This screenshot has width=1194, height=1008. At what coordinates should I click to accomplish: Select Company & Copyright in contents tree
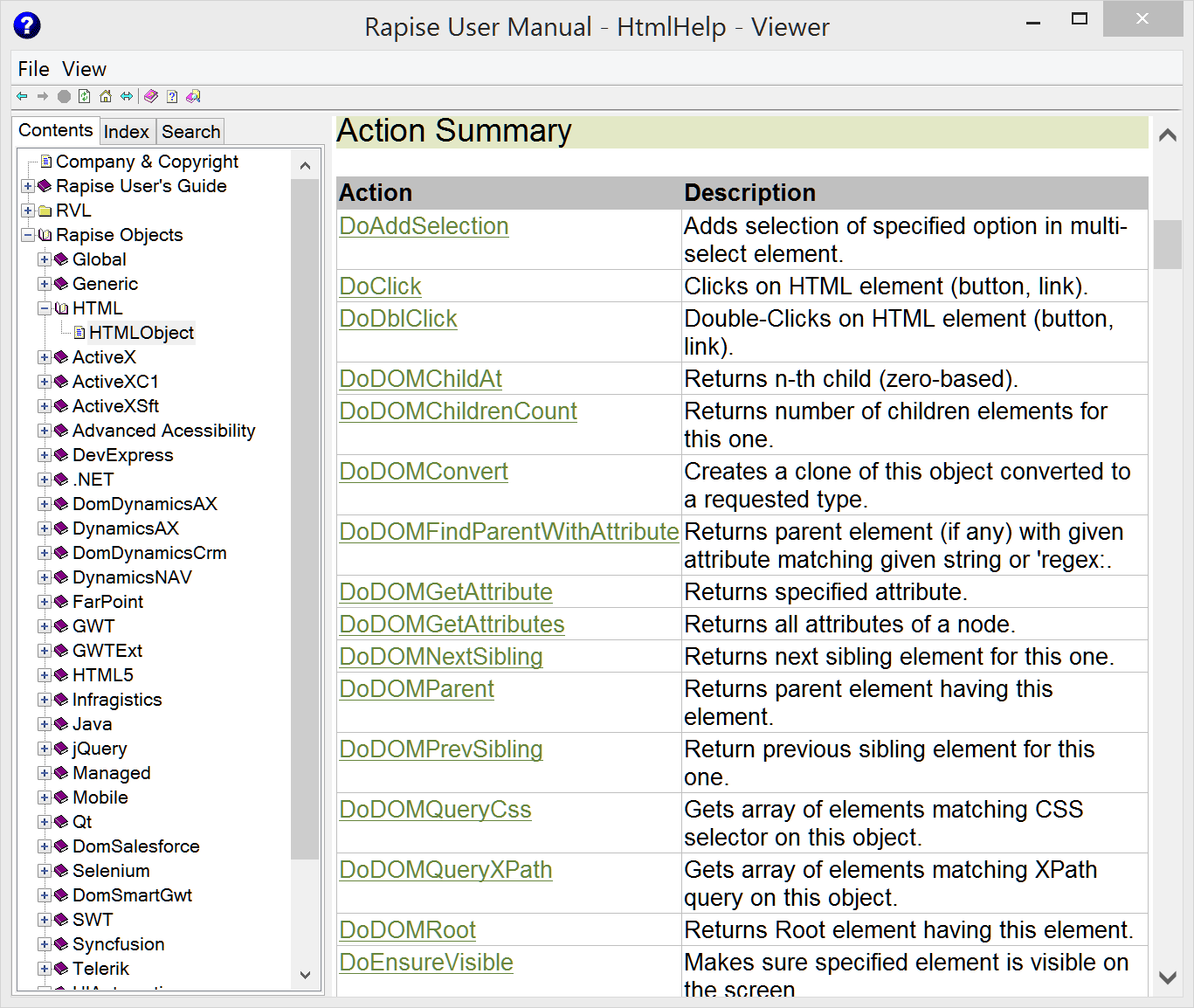(147, 162)
